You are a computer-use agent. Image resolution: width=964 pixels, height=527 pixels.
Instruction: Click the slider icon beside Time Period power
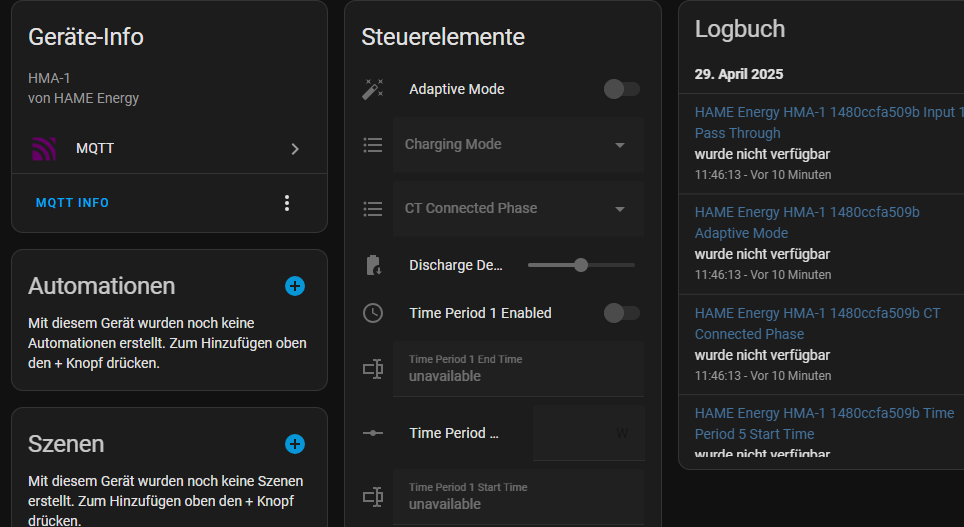(373, 433)
